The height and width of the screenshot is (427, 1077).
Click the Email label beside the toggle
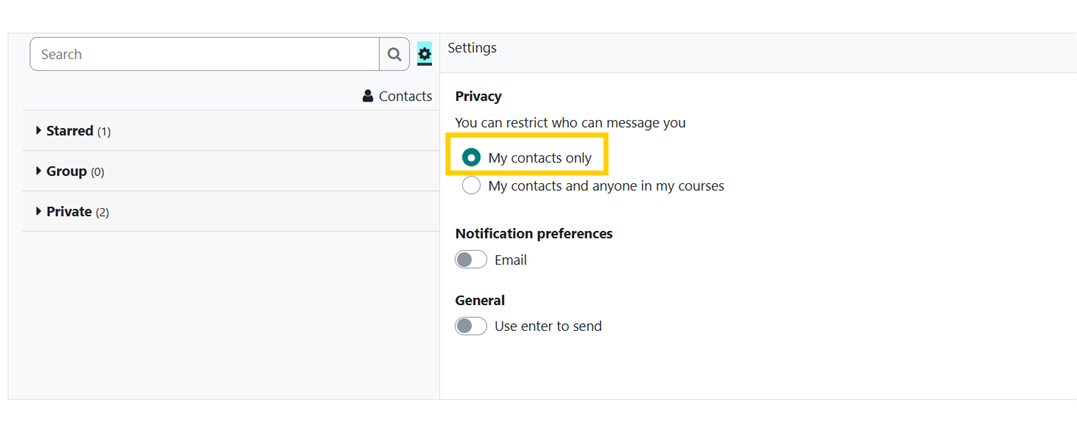pos(511,260)
